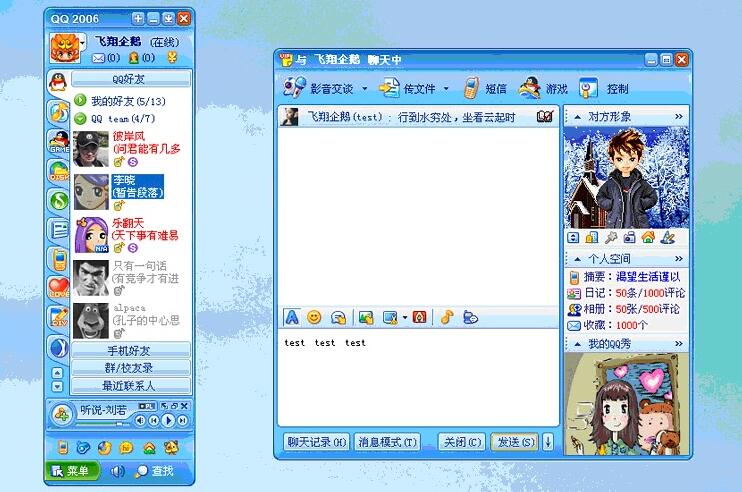Screen dimensions: 742x492
Task: Click the bottom blue pet shortcut icon
Action: click(x=83, y=447)
